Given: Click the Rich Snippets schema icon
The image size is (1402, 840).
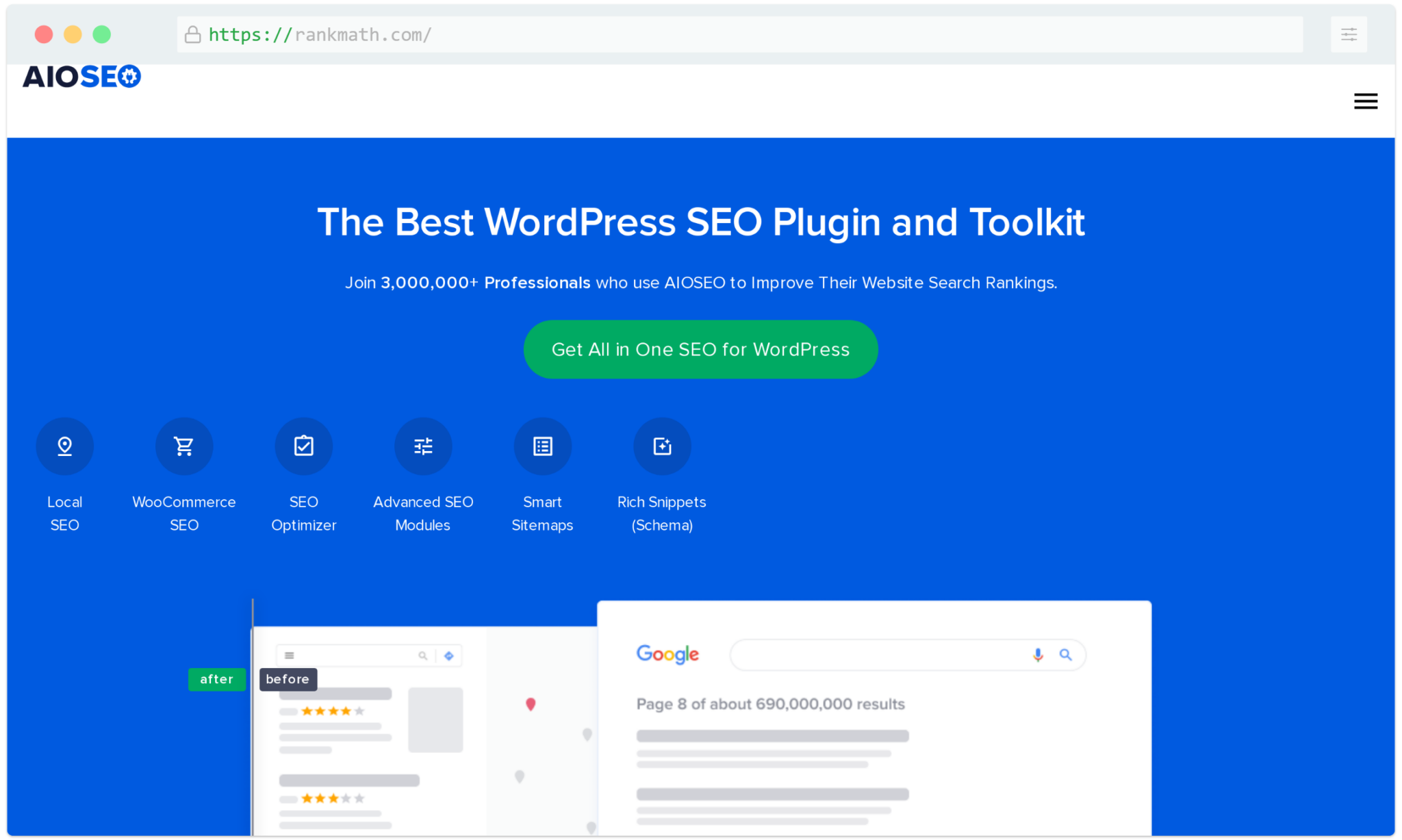Looking at the screenshot, I should pyautogui.click(x=662, y=446).
